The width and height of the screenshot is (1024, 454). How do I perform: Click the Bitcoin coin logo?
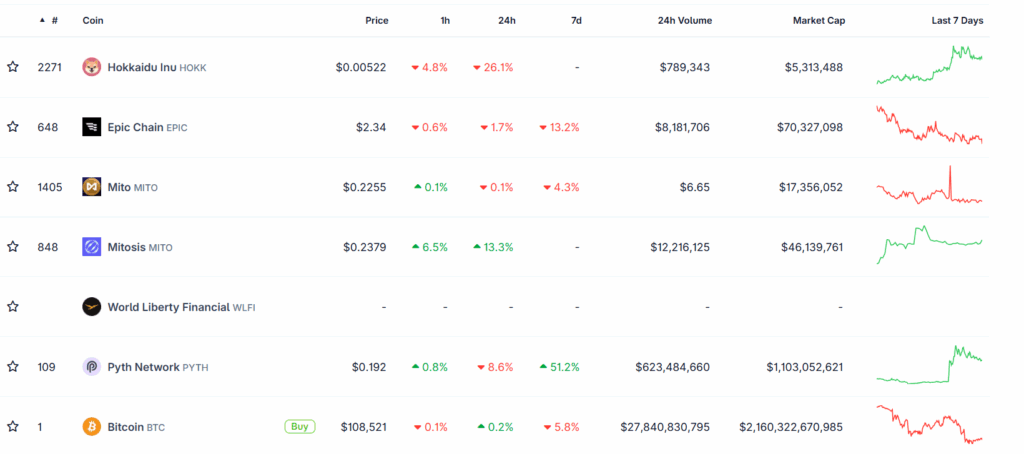pyautogui.click(x=92, y=427)
